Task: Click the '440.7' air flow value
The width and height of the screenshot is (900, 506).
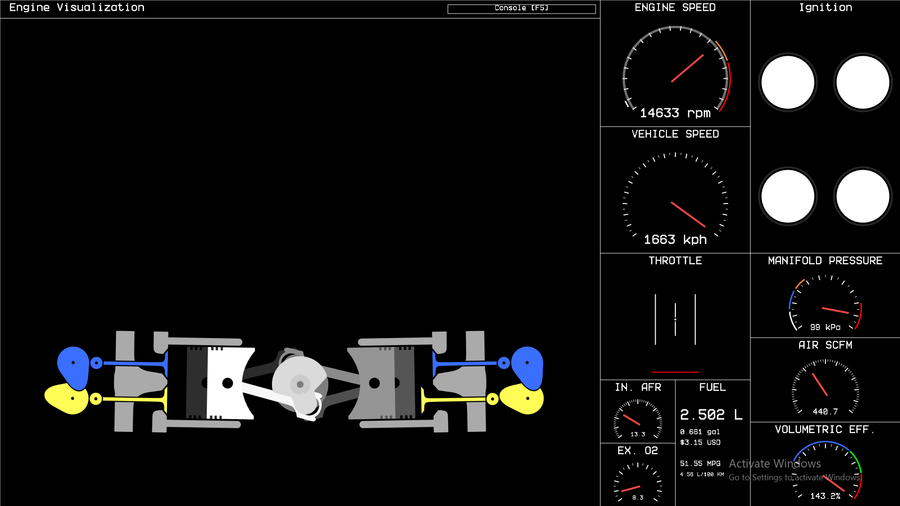Action: tap(825, 411)
